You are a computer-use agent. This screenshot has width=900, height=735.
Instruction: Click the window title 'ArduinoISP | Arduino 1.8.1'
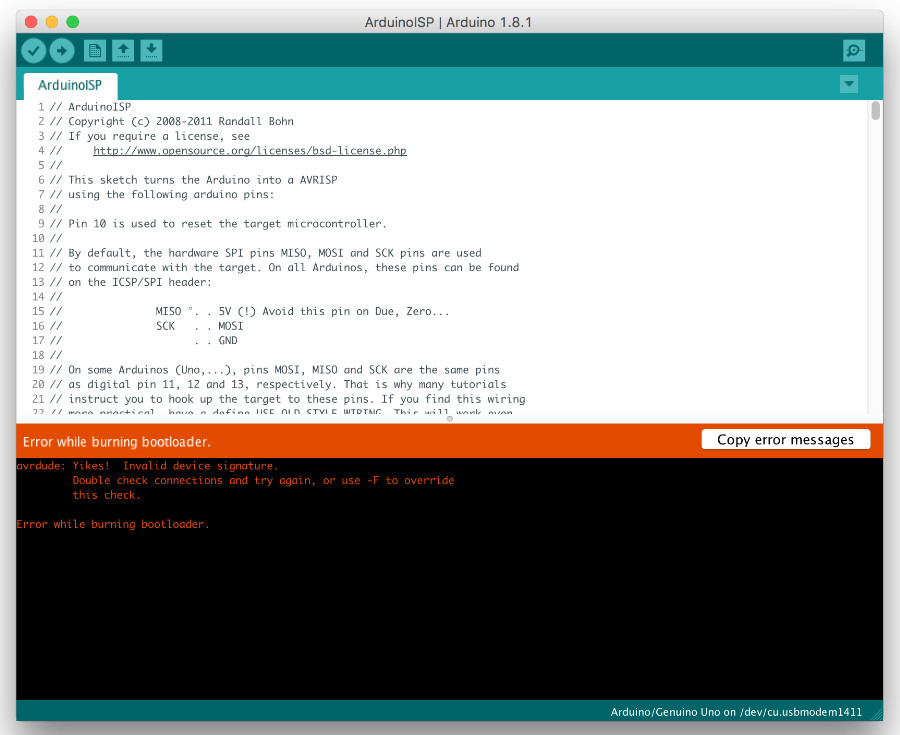(x=448, y=22)
